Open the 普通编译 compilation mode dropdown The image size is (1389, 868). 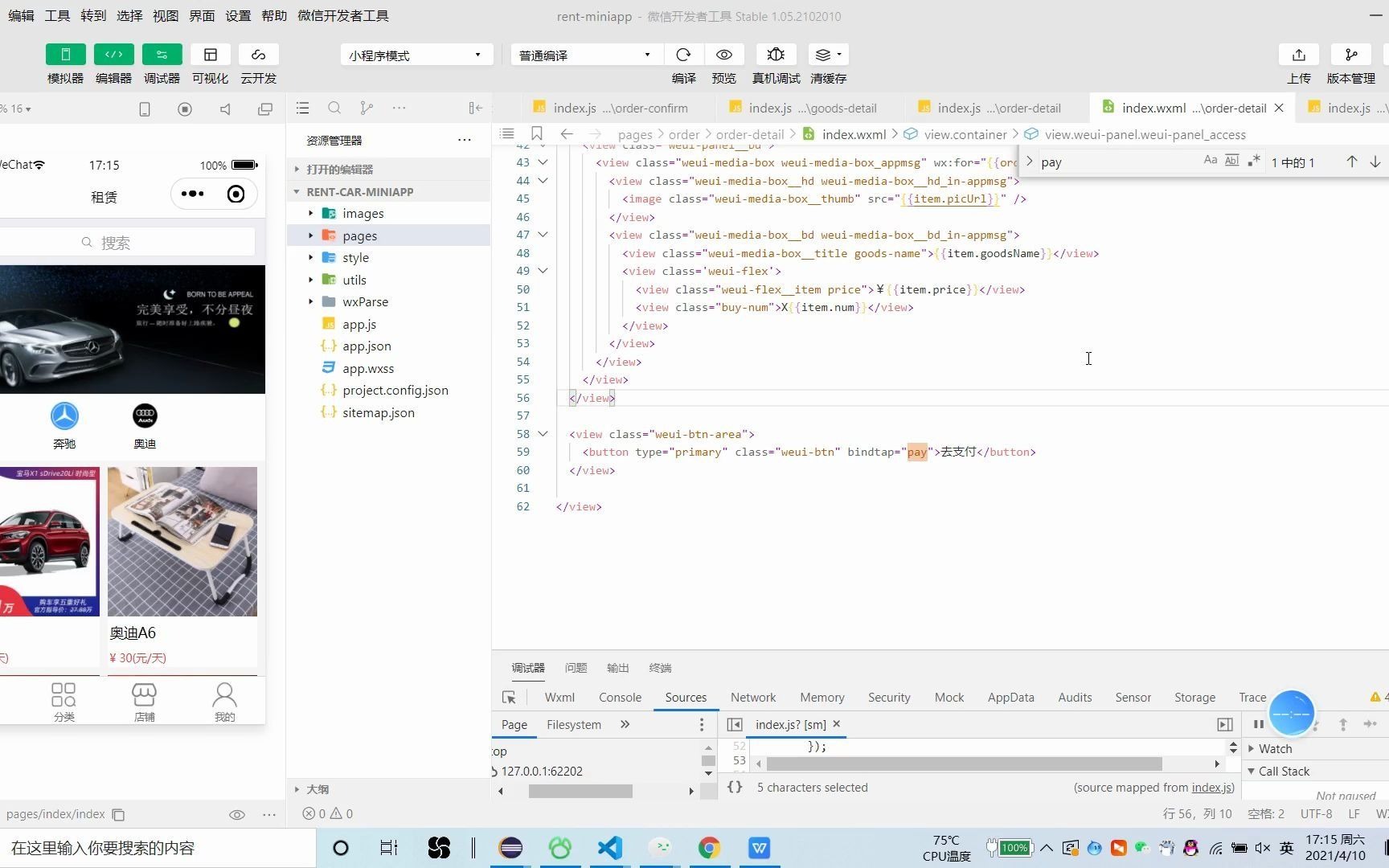(x=584, y=54)
